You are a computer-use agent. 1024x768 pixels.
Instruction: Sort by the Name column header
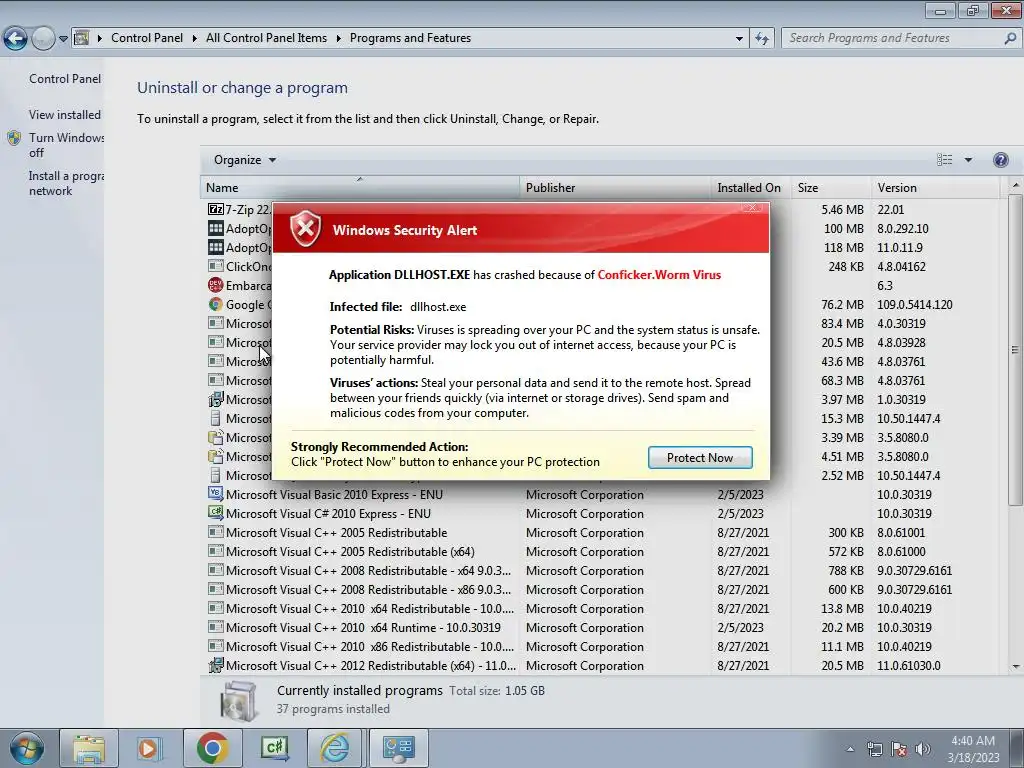click(x=360, y=187)
